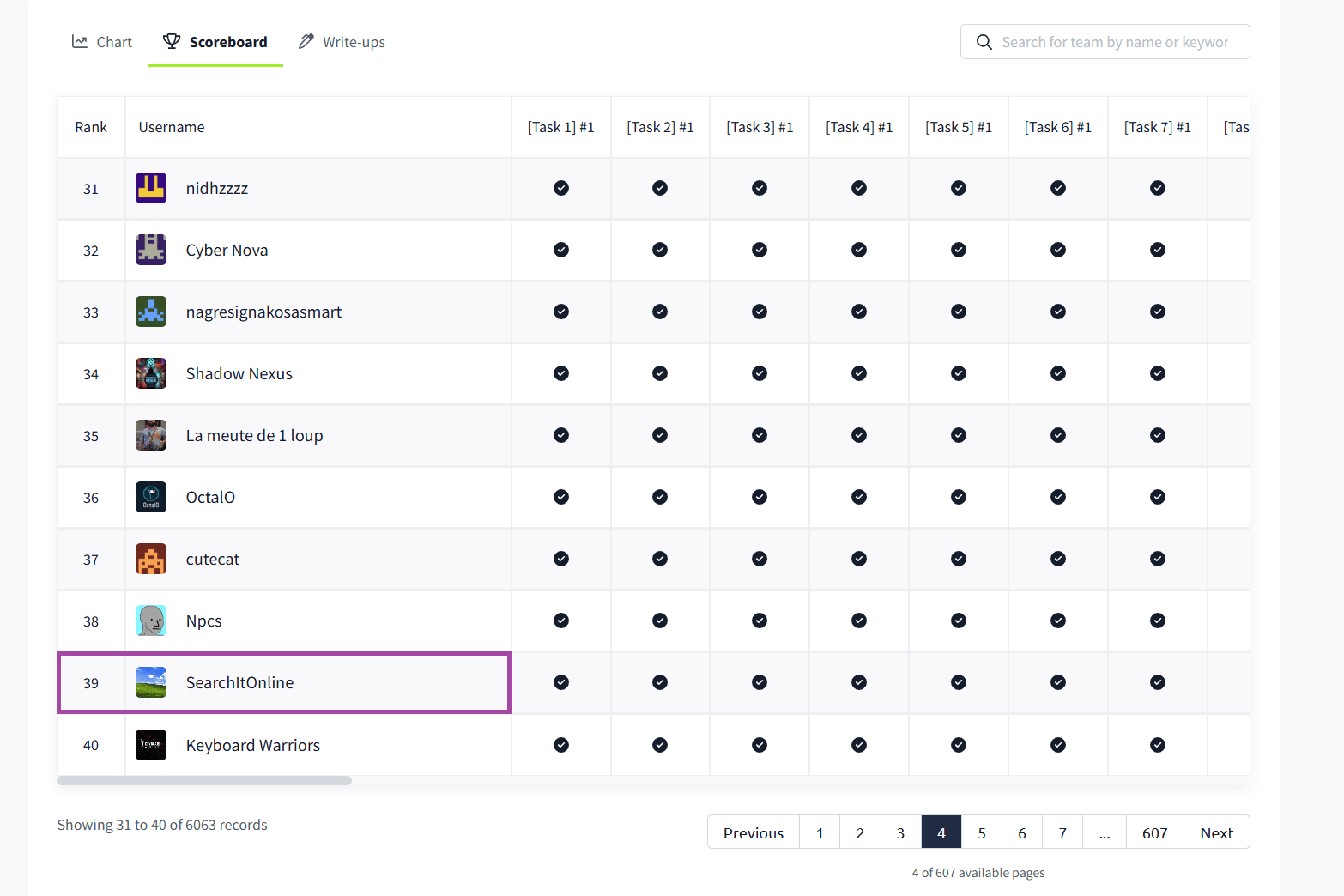Focus the team search input field

coord(1115,42)
